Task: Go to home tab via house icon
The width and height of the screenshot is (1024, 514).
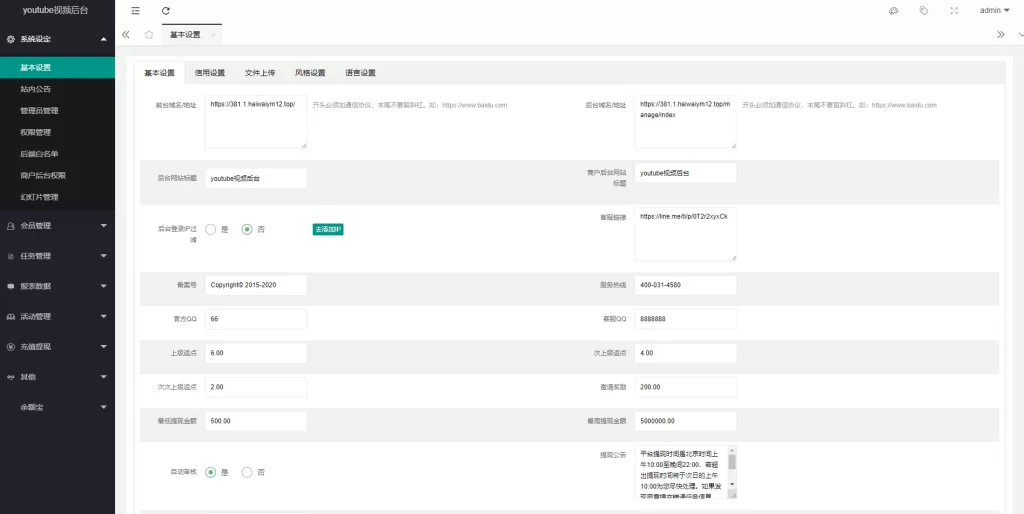Action: point(149,34)
